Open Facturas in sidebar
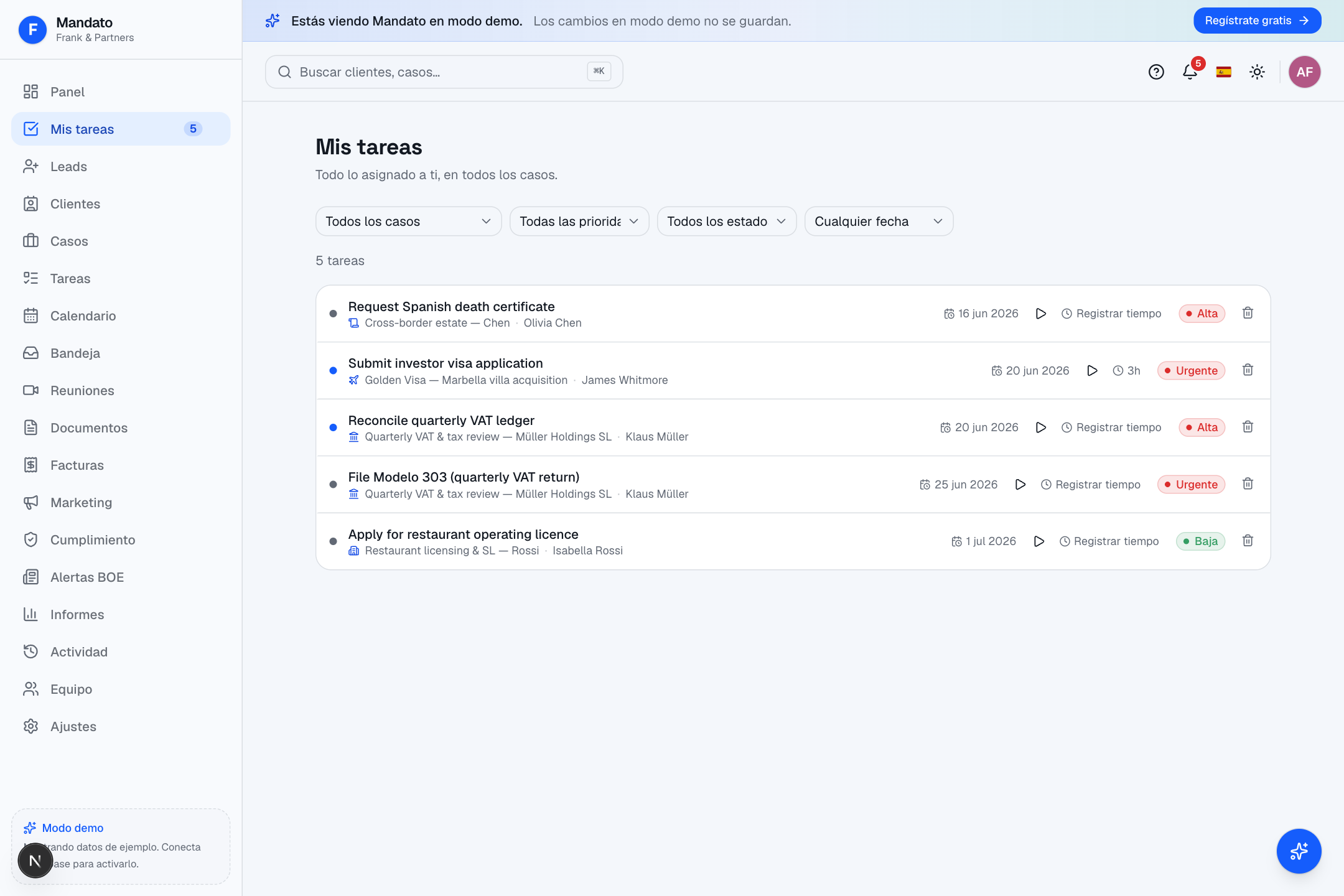1344x896 pixels. coord(121,465)
